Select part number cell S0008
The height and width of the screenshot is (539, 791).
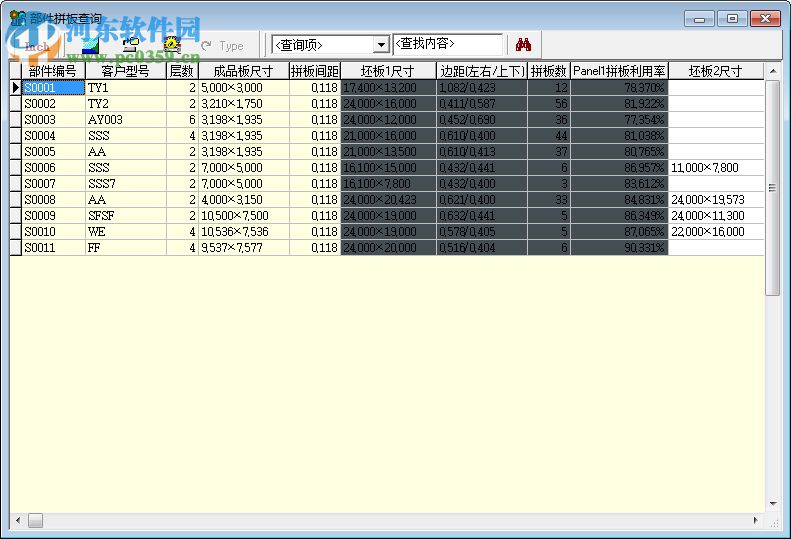[x=53, y=200]
